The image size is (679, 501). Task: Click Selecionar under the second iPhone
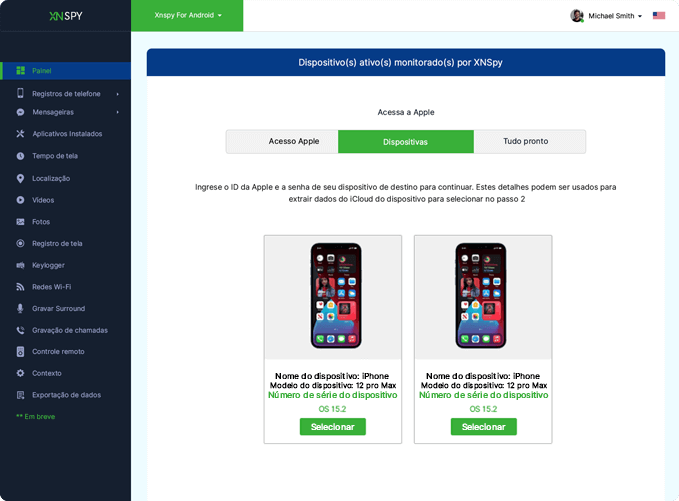[x=484, y=427]
